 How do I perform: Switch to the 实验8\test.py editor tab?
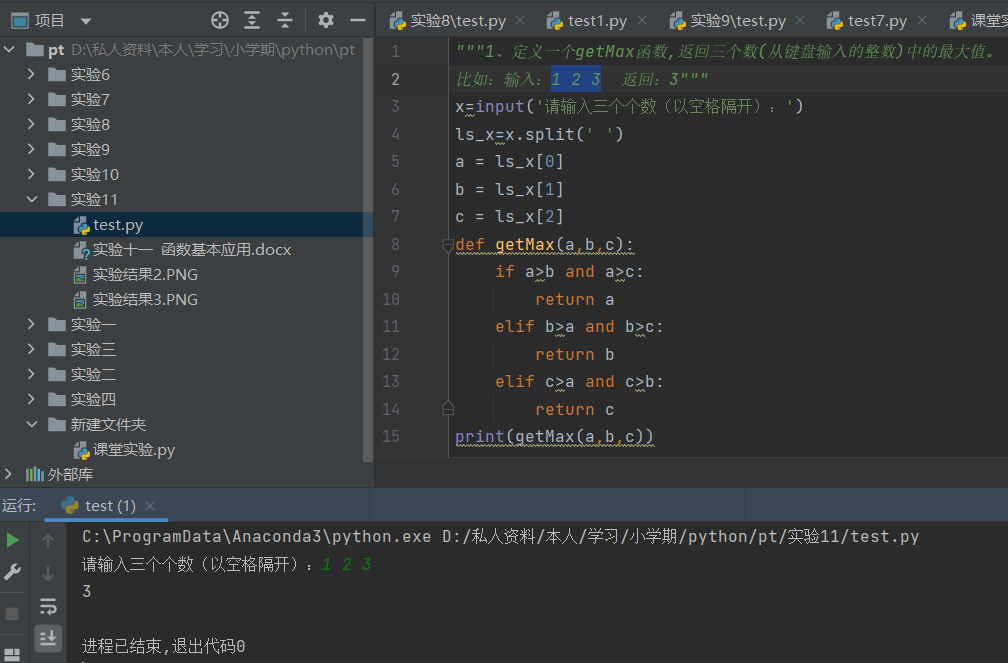pyautogui.click(x=458, y=21)
